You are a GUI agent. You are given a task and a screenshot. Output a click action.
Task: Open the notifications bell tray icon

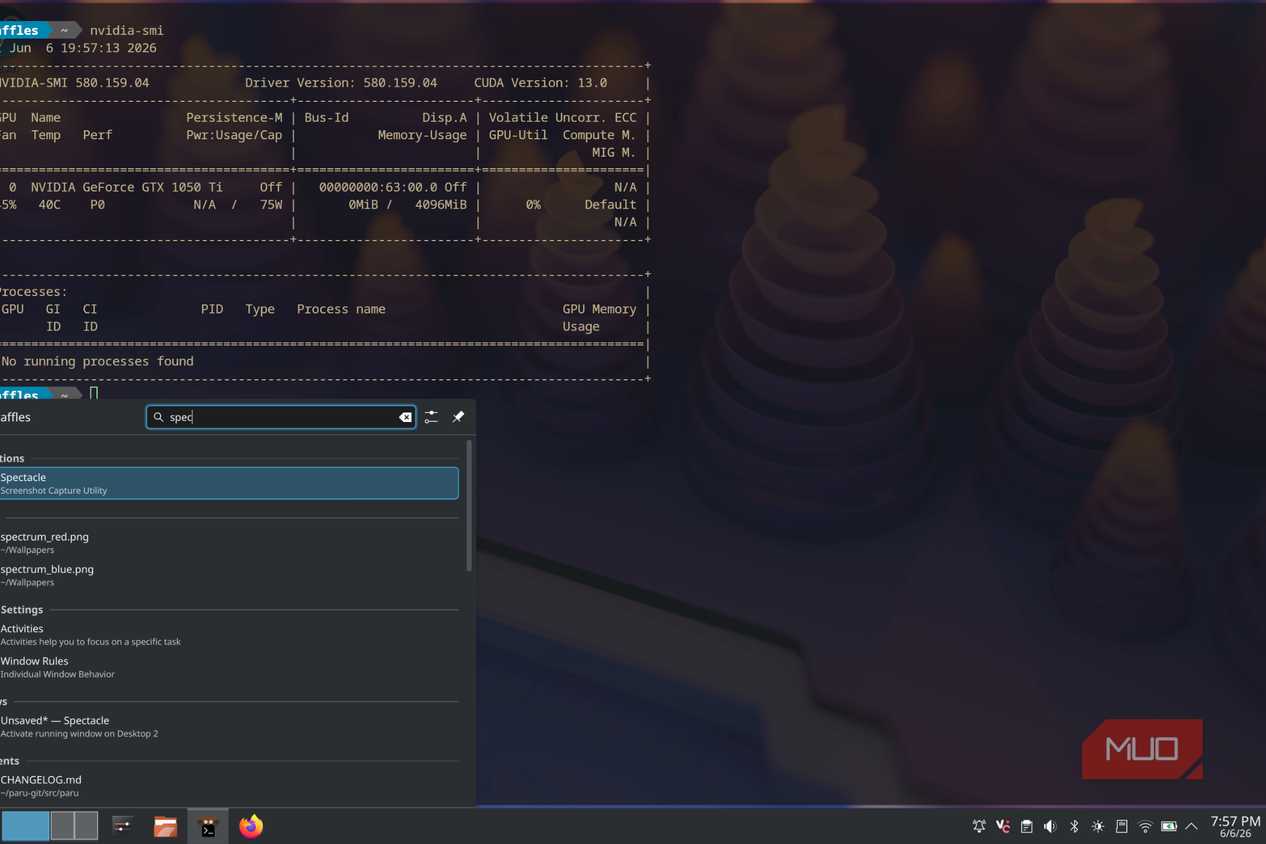[979, 827]
